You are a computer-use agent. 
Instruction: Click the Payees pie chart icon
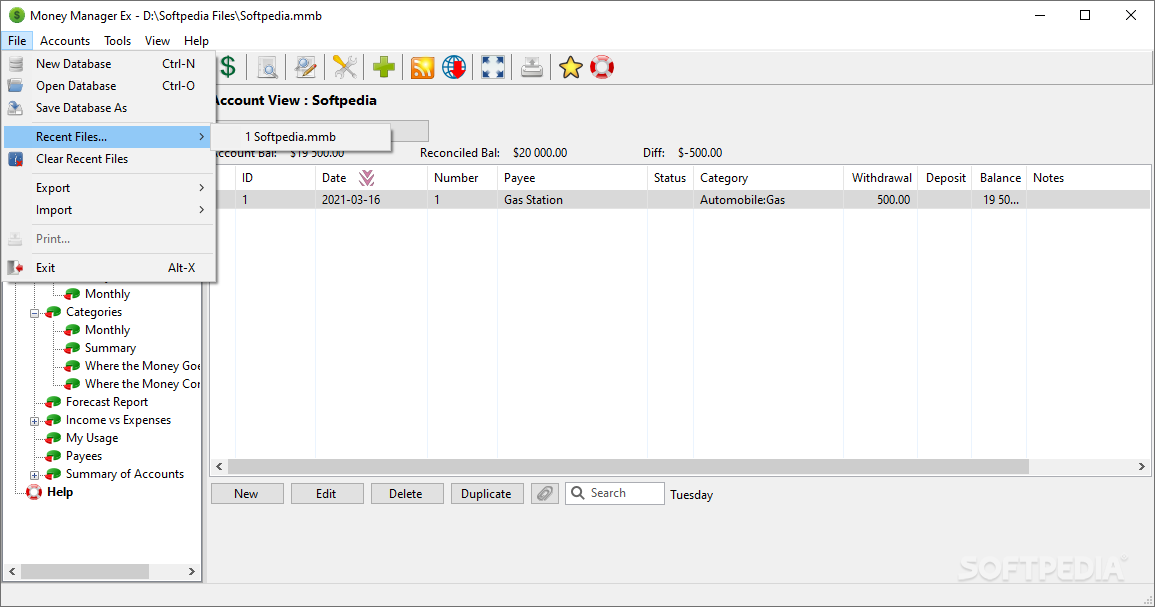(x=53, y=456)
